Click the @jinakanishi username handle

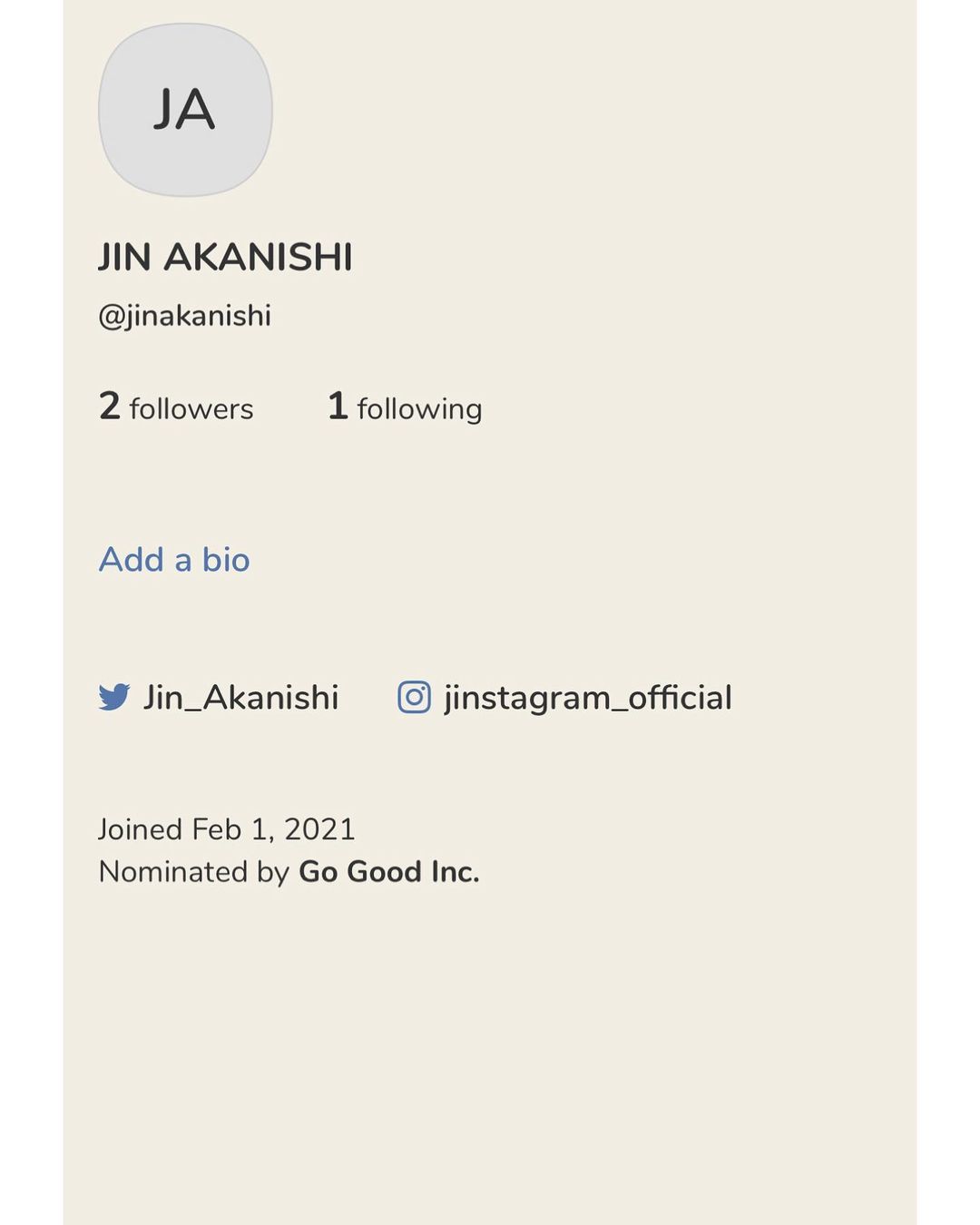[185, 316]
